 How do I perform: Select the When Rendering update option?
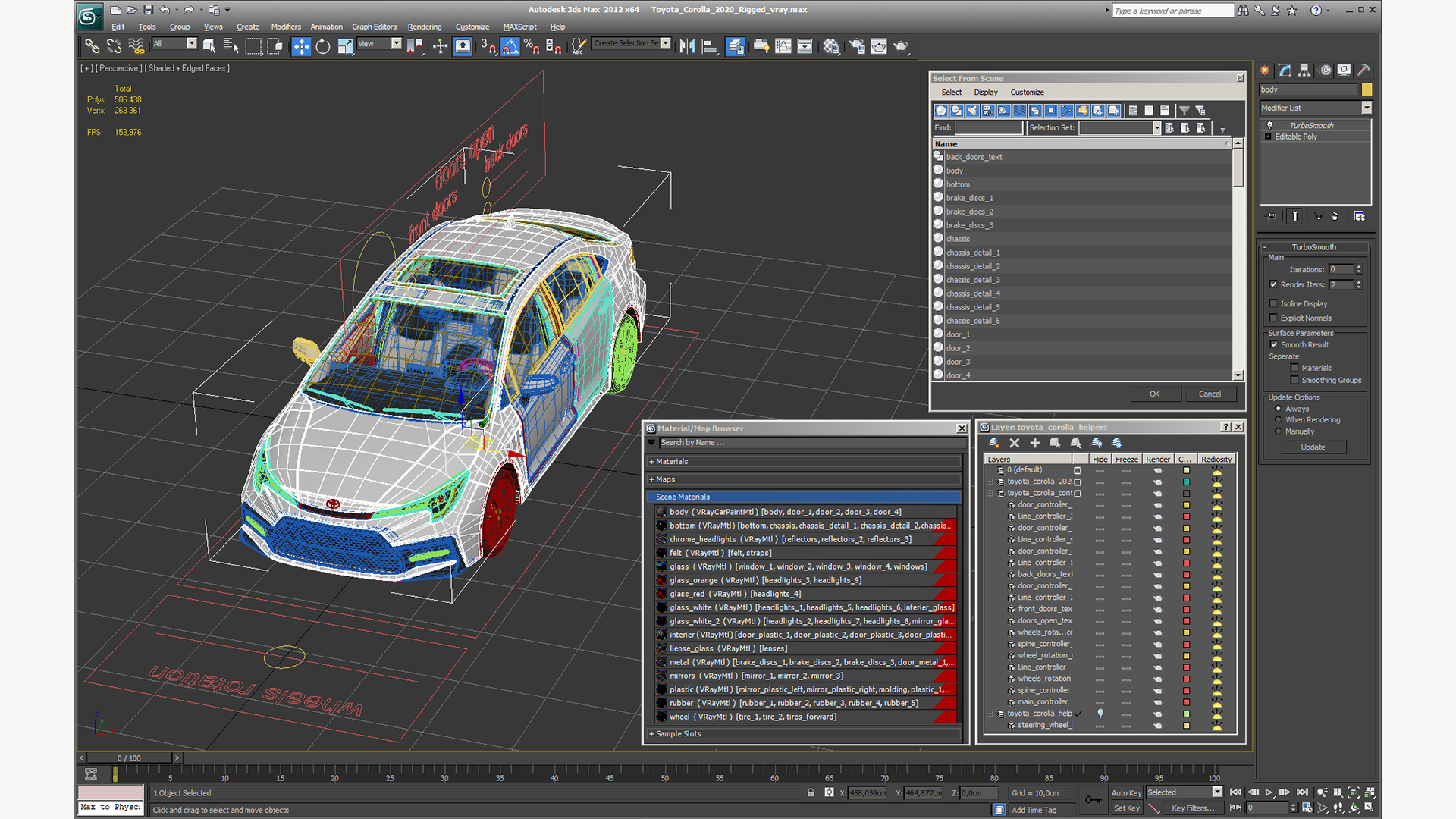coord(1279,419)
